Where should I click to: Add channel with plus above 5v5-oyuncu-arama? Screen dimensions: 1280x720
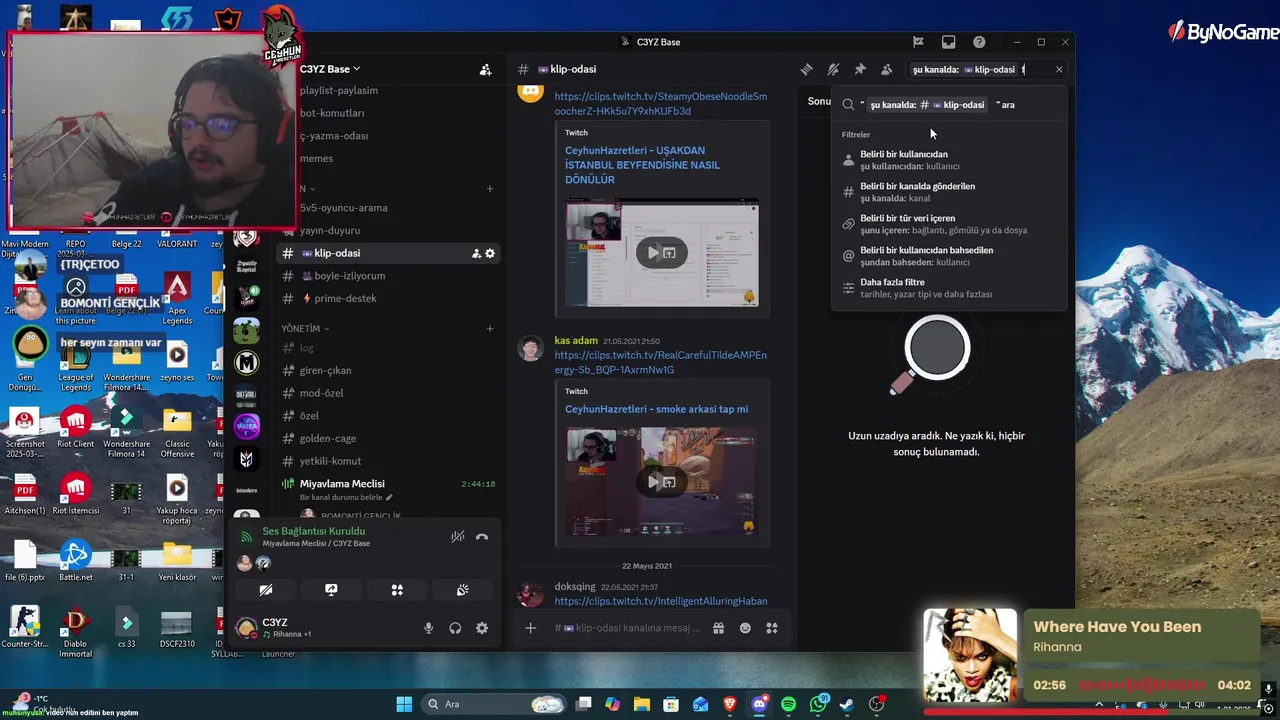coord(490,188)
